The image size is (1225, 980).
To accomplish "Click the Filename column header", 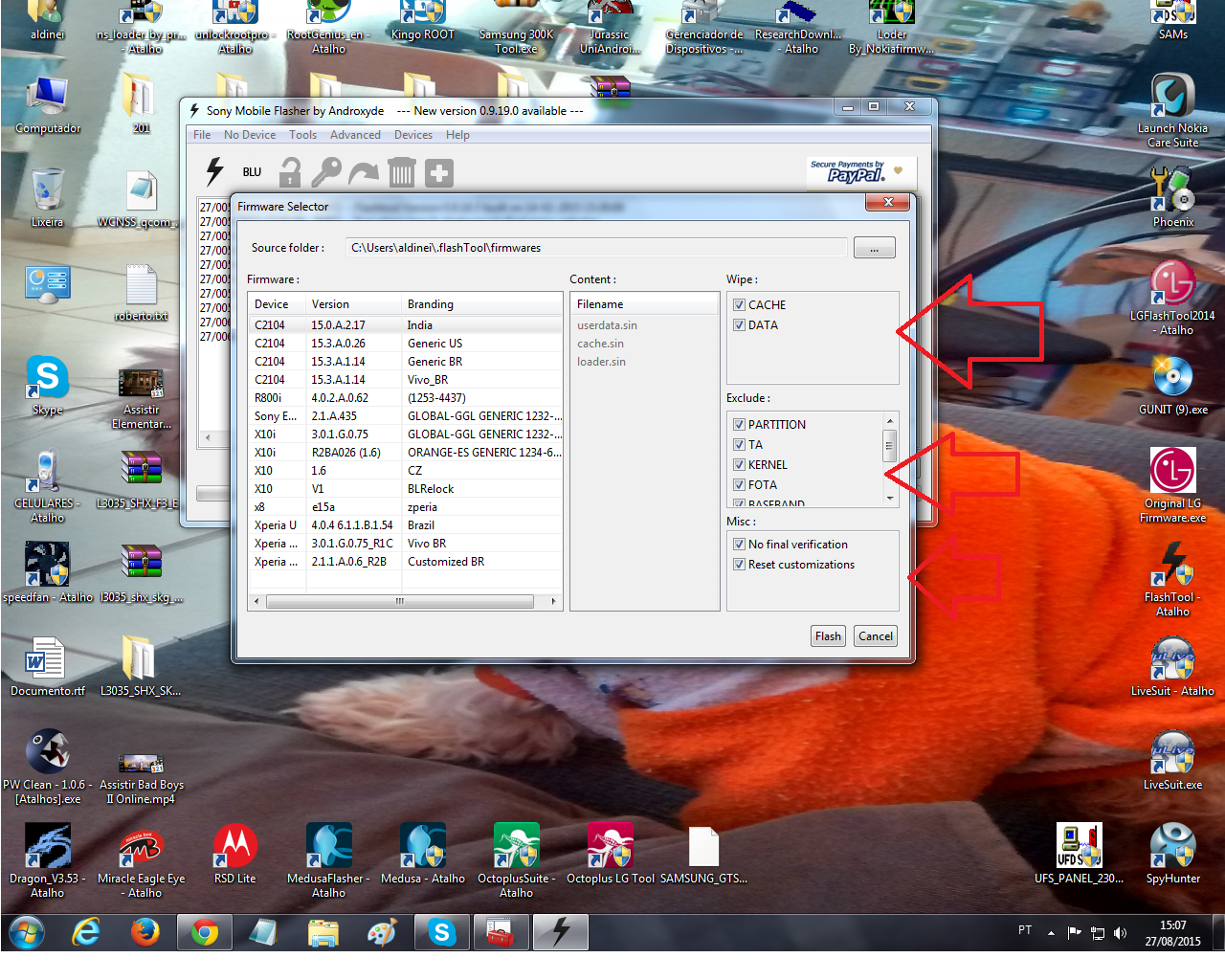I will [x=644, y=304].
